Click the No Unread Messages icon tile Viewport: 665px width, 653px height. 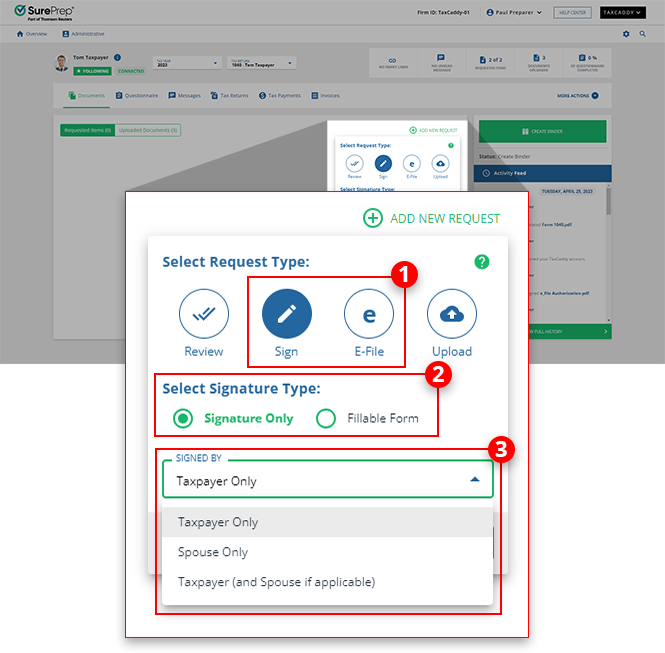(441, 63)
